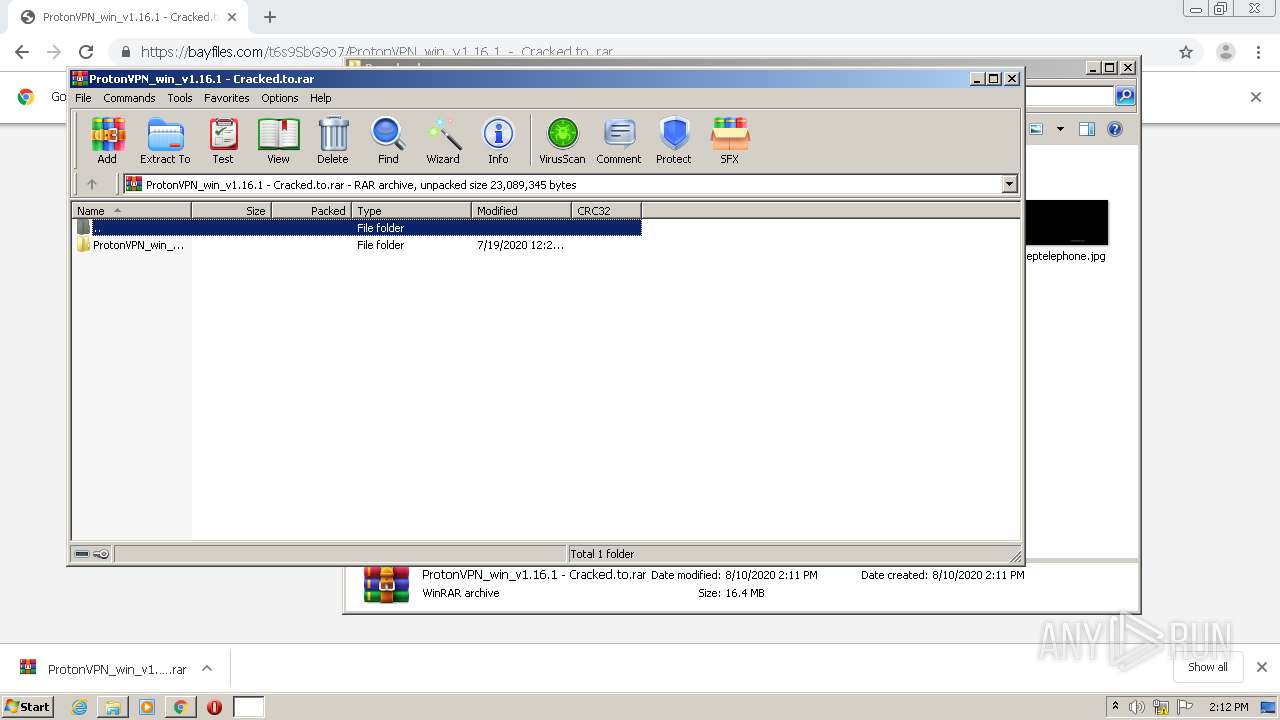Click the taskbar clock showing 2:12 PM
The height and width of the screenshot is (720, 1280).
1228,707
